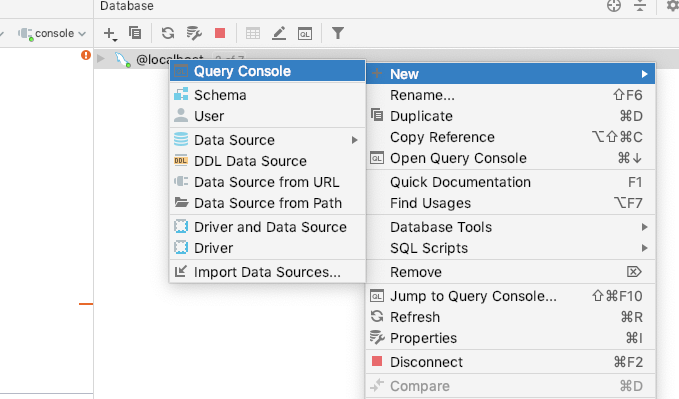Image resolution: width=679 pixels, height=399 pixels.
Task: Open Data Source Properties wrench icon
Action: click(194, 33)
